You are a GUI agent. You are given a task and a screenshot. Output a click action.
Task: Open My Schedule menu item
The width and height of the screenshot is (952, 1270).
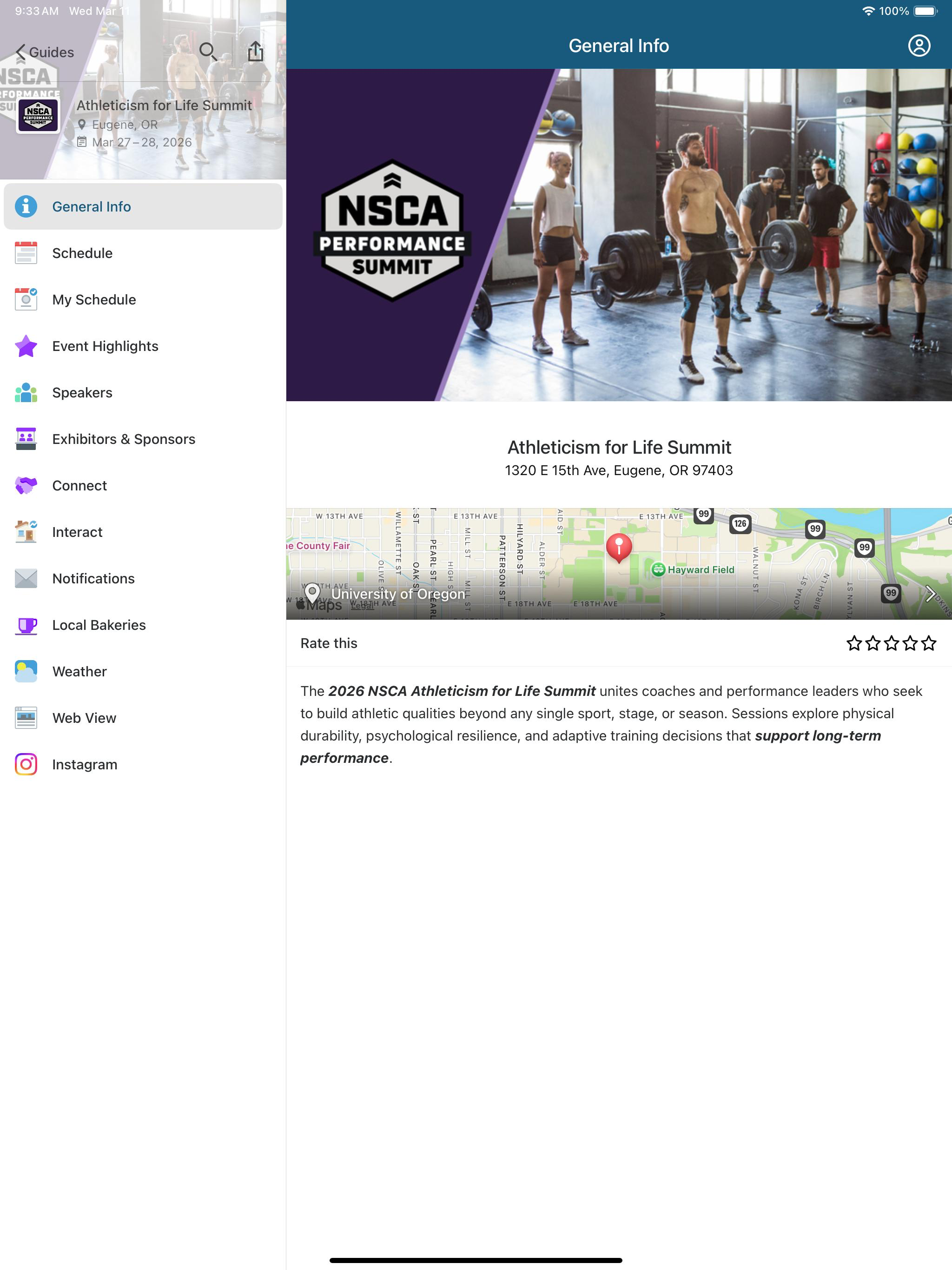[143, 300]
